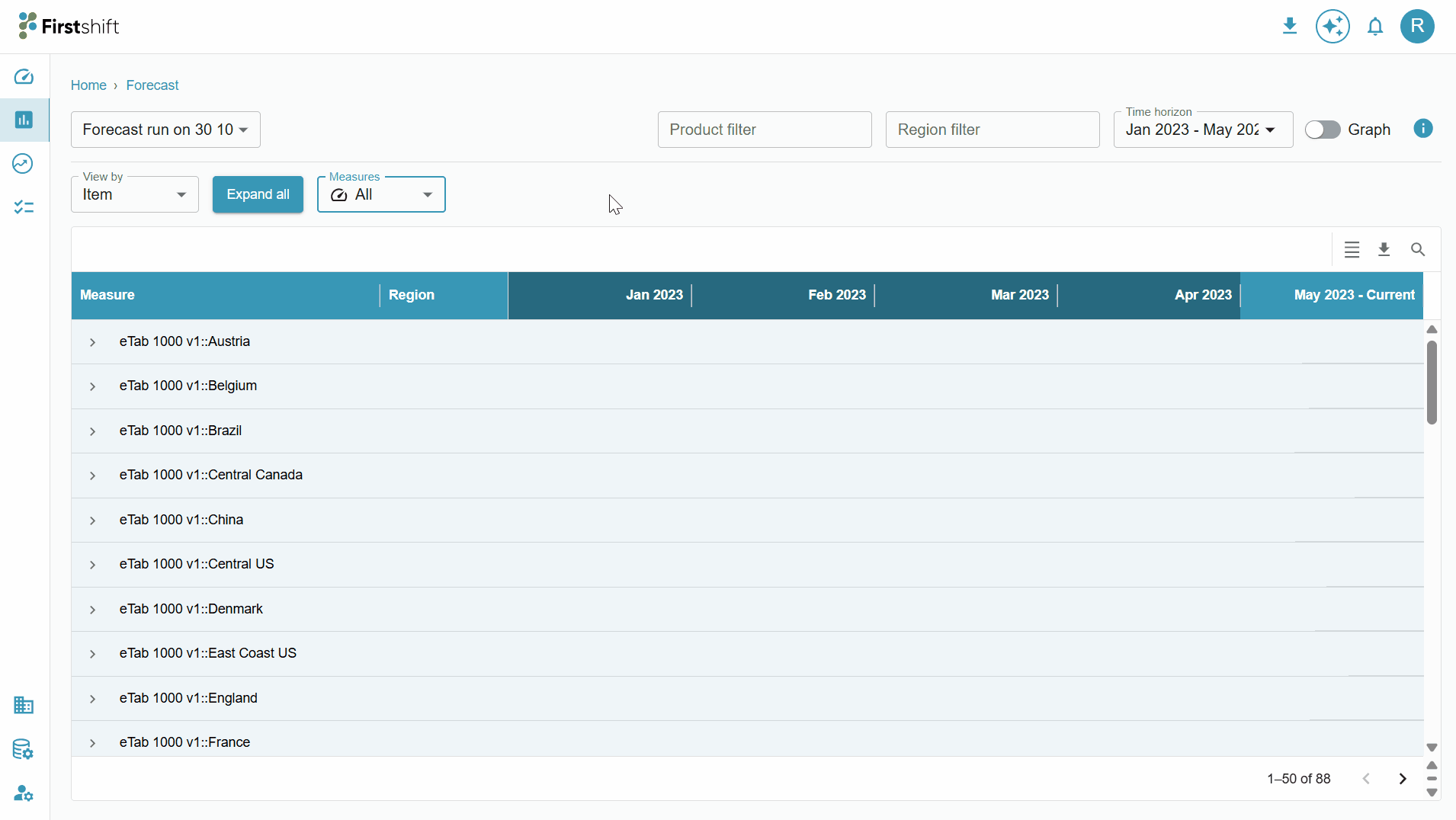Go to Home breadcrumb link

(x=88, y=85)
